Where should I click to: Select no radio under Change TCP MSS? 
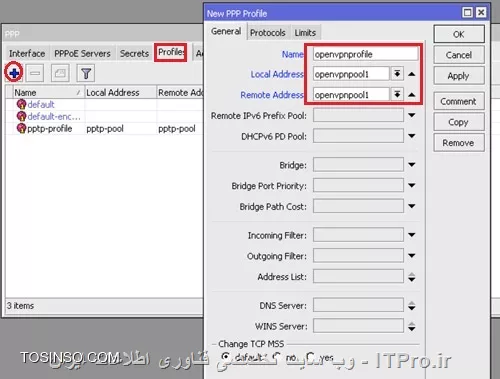(276, 357)
